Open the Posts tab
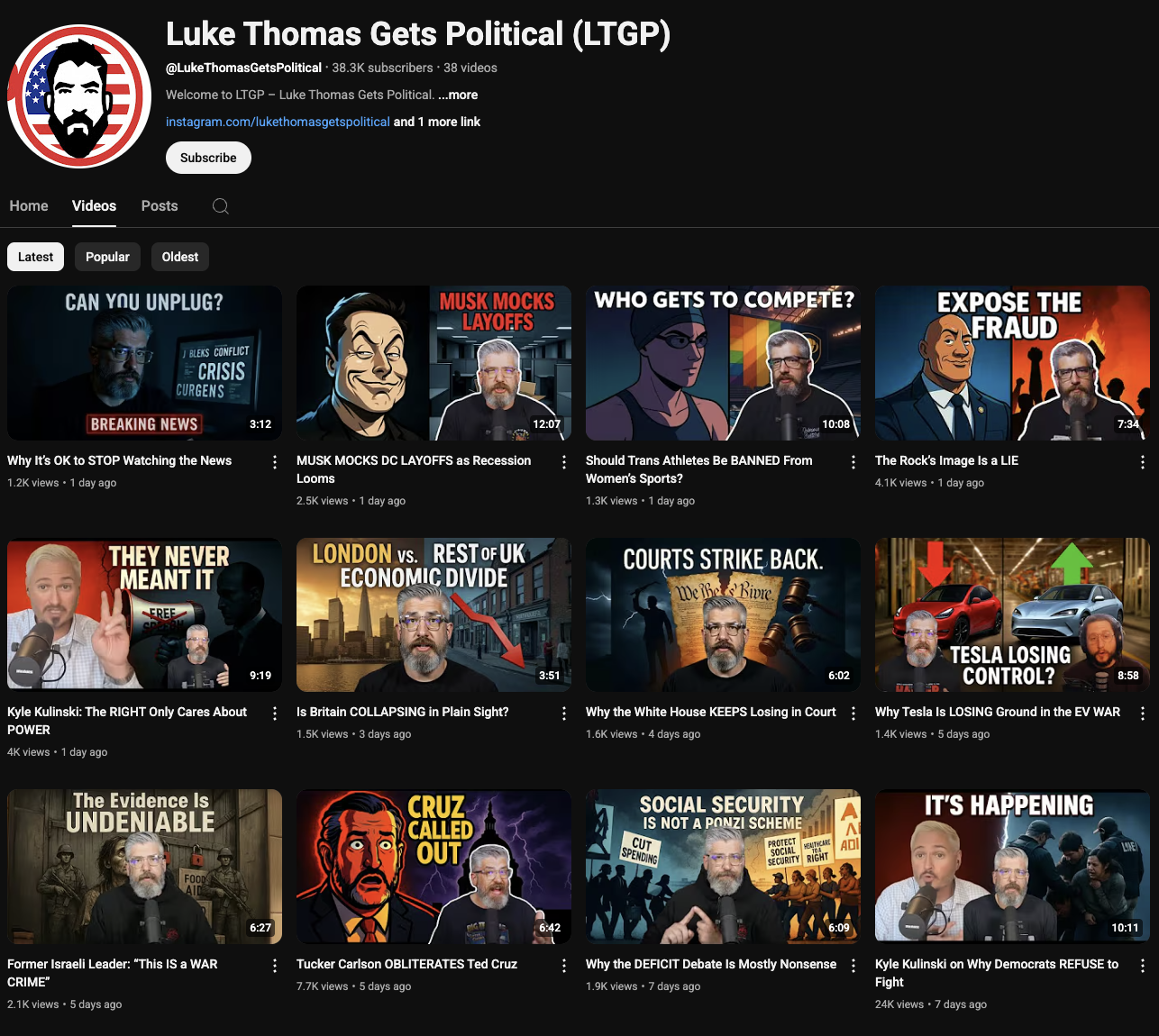Viewport: 1159px width, 1036px height. (x=160, y=206)
